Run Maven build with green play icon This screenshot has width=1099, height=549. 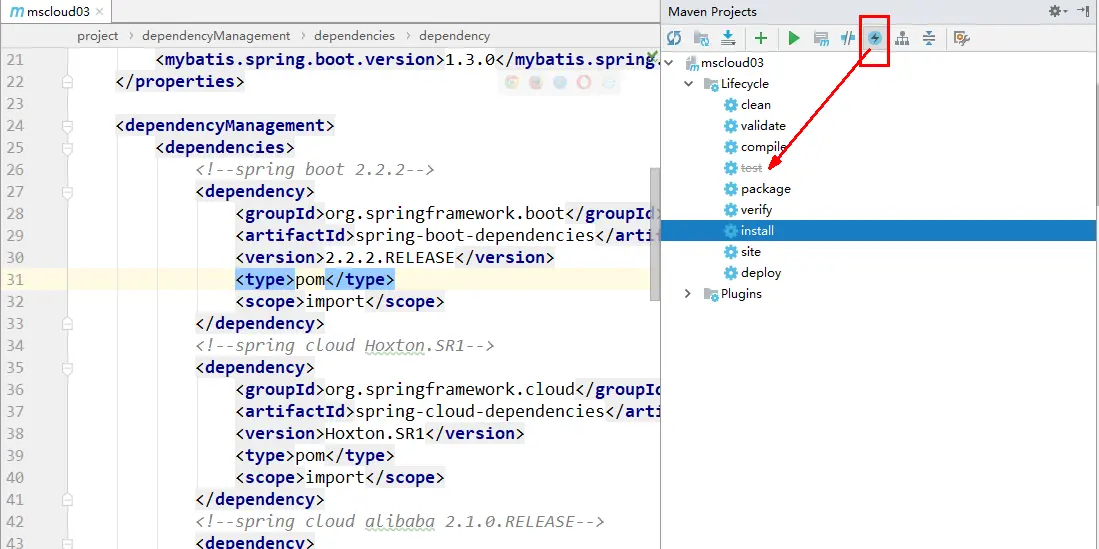[x=794, y=38]
